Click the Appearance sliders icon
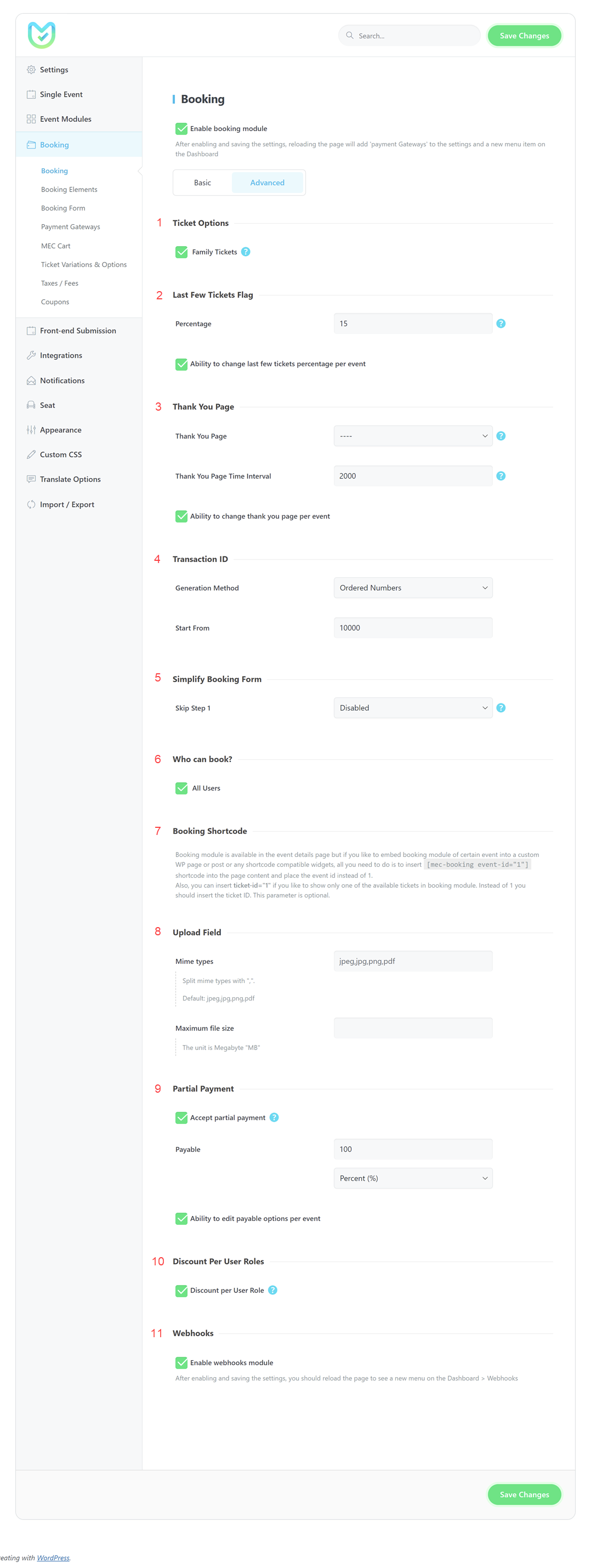The width and height of the screenshot is (591, 1568). [x=31, y=430]
